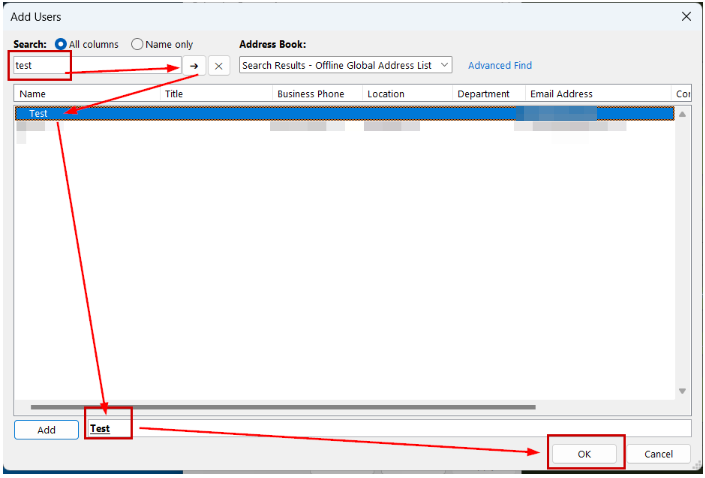705x478 pixels.
Task: Sort by the Title column header
Action: (x=217, y=94)
